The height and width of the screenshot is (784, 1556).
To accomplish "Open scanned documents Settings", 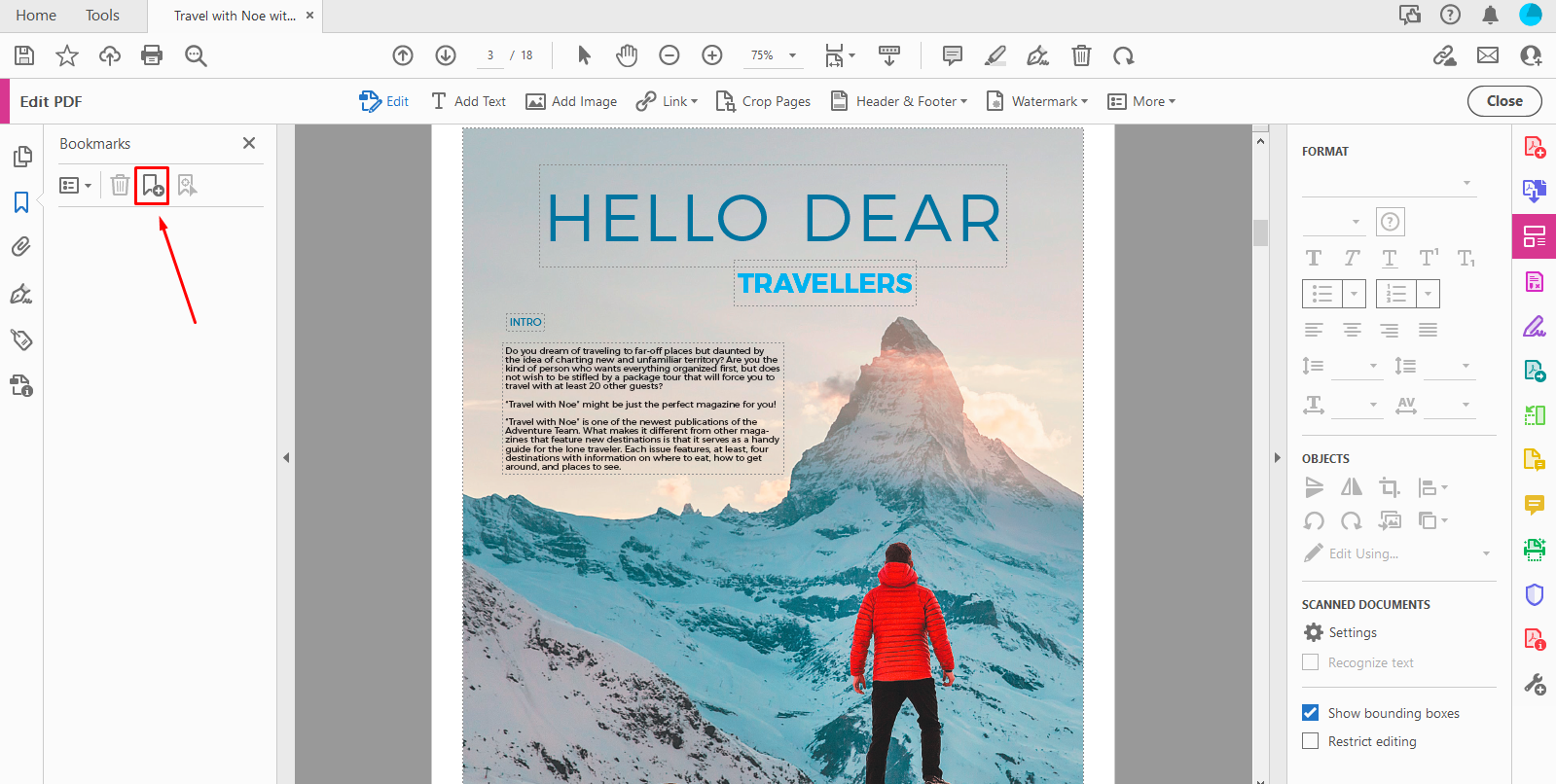I will pyautogui.click(x=1341, y=632).
